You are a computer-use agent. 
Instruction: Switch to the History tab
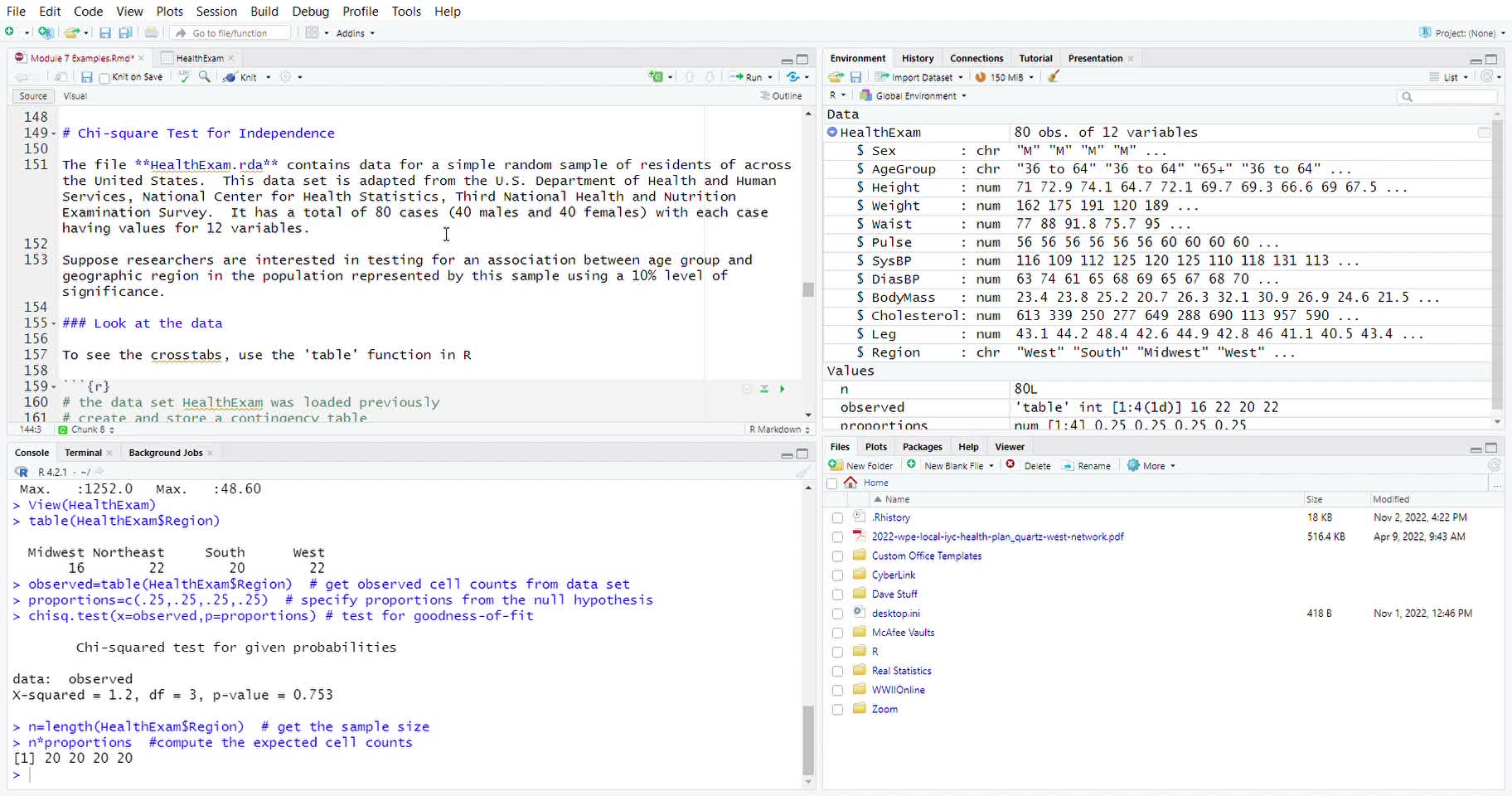(x=918, y=58)
